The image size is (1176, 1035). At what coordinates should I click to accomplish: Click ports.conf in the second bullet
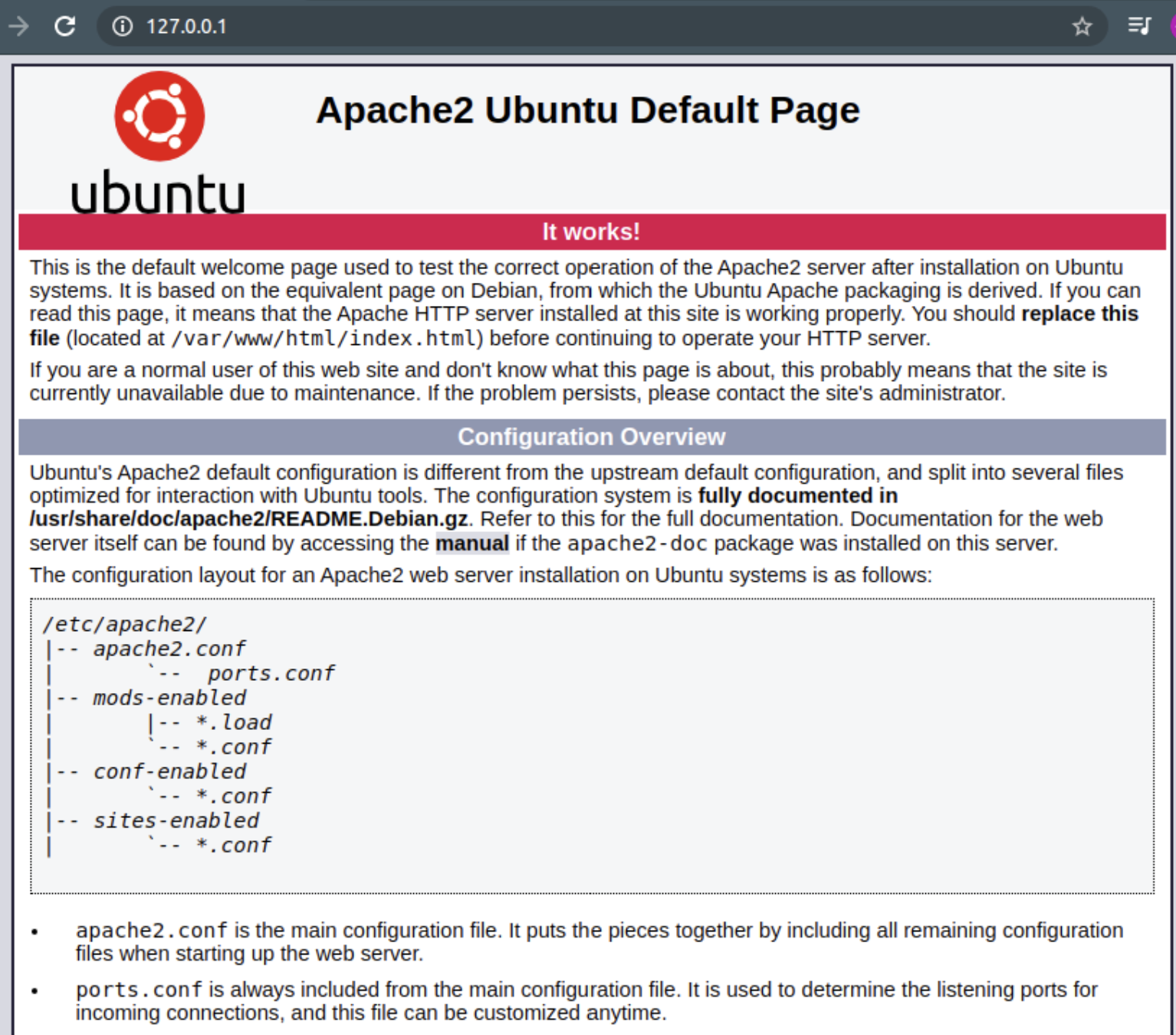tap(139, 990)
